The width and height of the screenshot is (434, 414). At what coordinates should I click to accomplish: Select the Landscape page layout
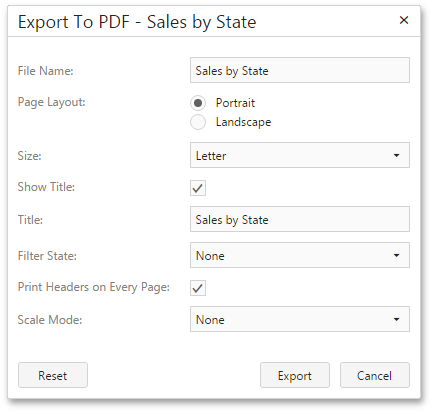coord(198,122)
